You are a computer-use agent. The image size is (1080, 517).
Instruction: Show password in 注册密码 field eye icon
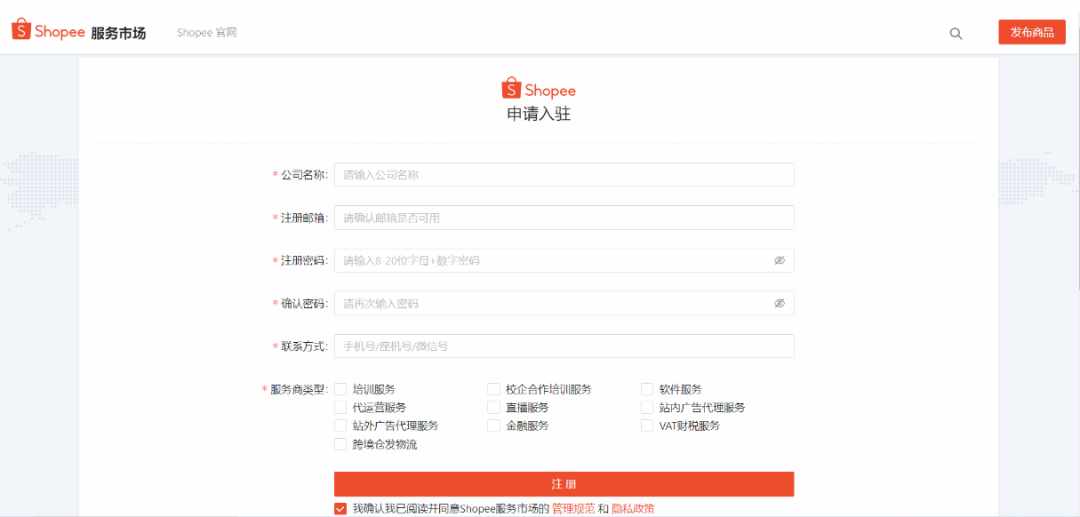[x=779, y=261]
